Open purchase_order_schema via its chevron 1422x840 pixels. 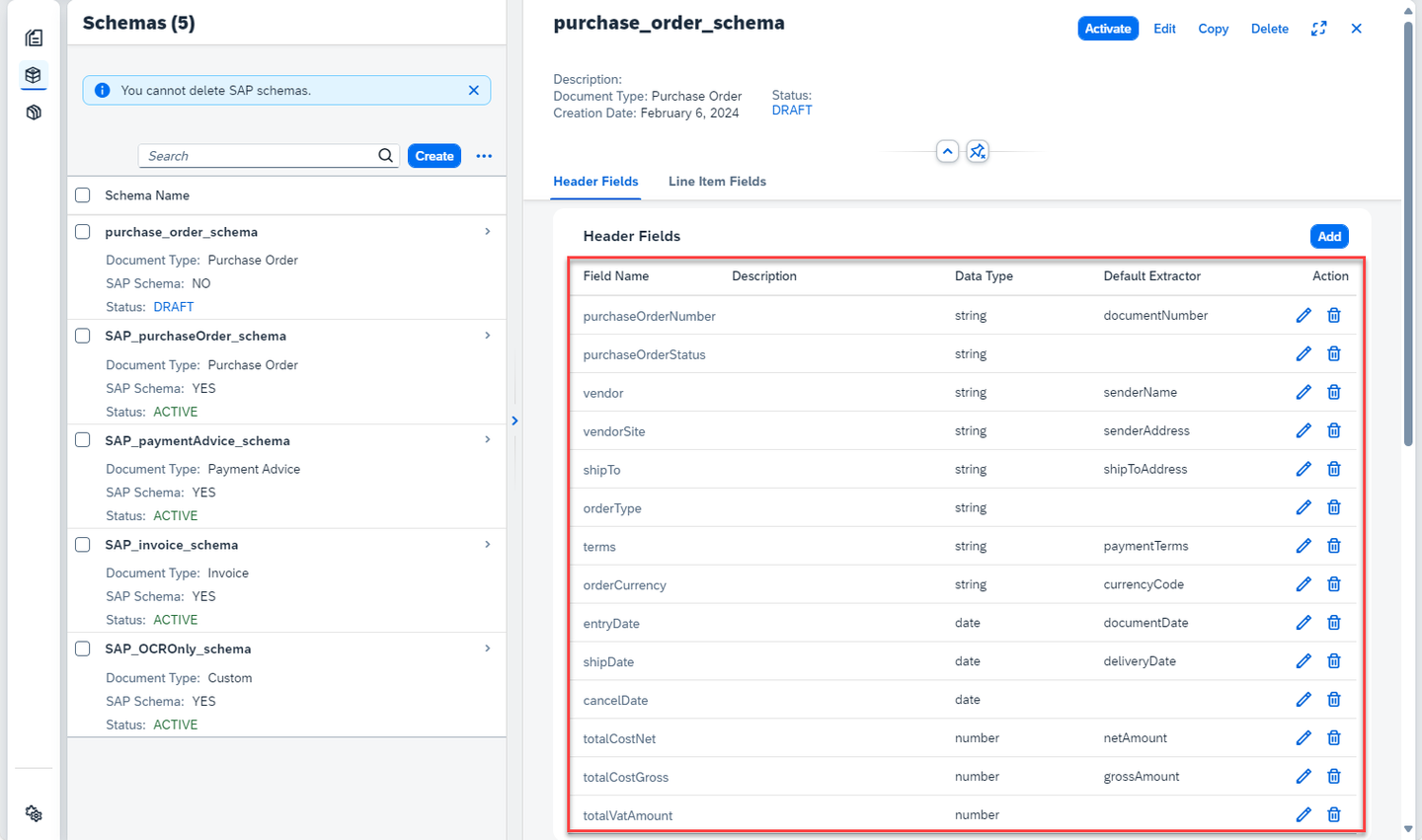click(x=488, y=231)
